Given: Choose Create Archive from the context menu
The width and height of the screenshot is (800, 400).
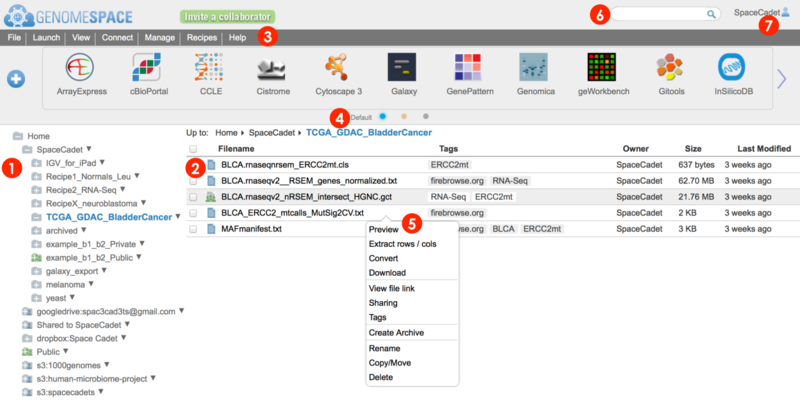Looking at the screenshot, I should pyautogui.click(x=396, y=333).
